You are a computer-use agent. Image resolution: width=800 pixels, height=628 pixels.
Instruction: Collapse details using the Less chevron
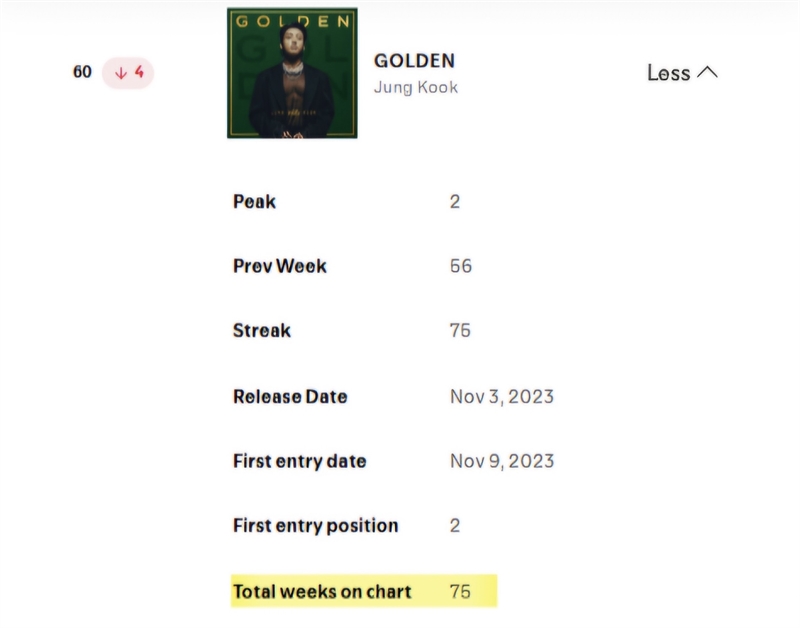pos(683,72)
